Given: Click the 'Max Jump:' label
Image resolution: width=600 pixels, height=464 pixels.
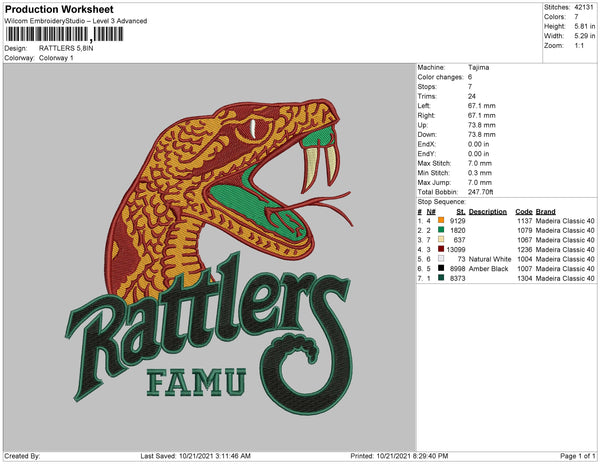Looking at the screenshot, I should click(x=433, y=182).
